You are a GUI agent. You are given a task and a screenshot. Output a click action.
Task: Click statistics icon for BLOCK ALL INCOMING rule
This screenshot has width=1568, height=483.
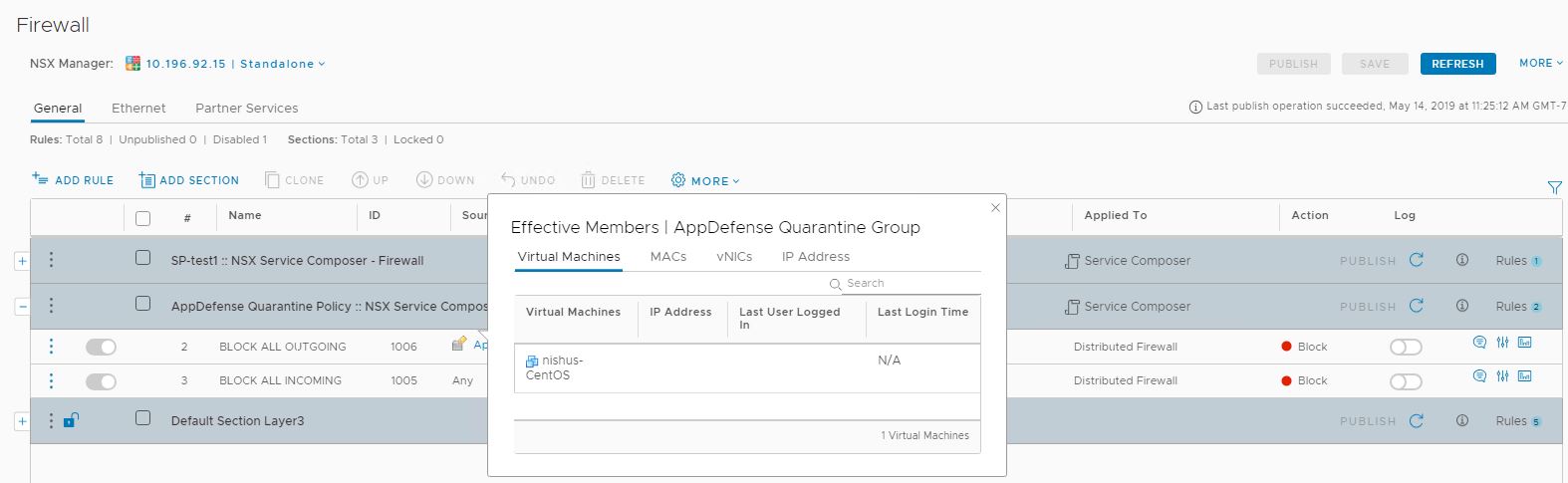tap(1524, 376)
